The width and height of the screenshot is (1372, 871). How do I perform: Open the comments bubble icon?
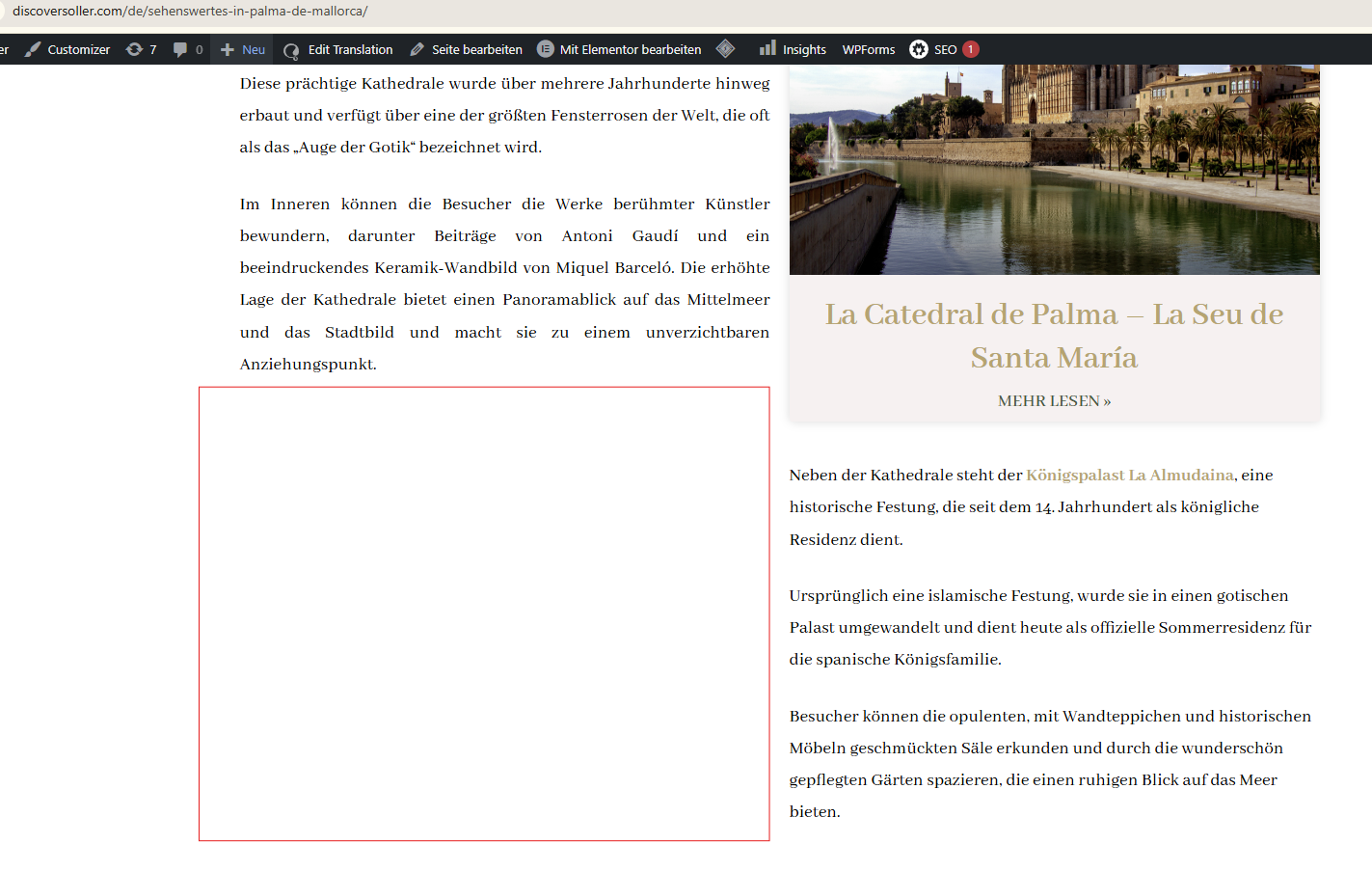pos(180,49)
